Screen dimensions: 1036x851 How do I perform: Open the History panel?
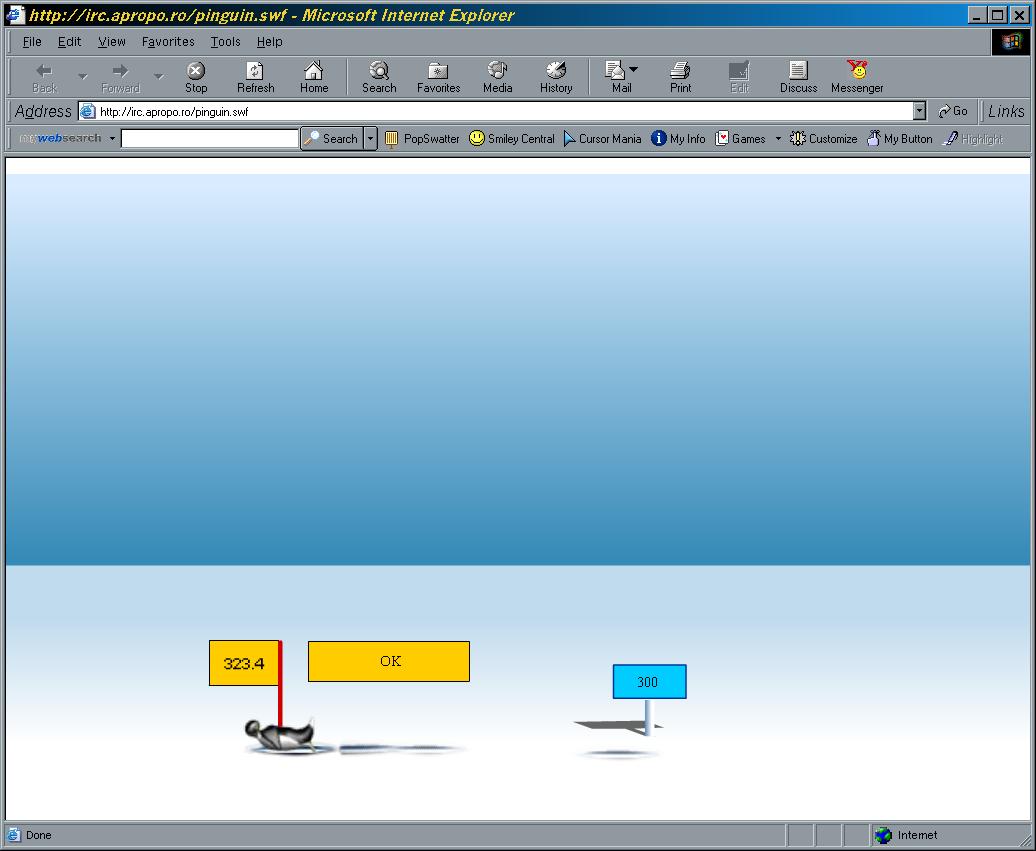tap(556, 76)
